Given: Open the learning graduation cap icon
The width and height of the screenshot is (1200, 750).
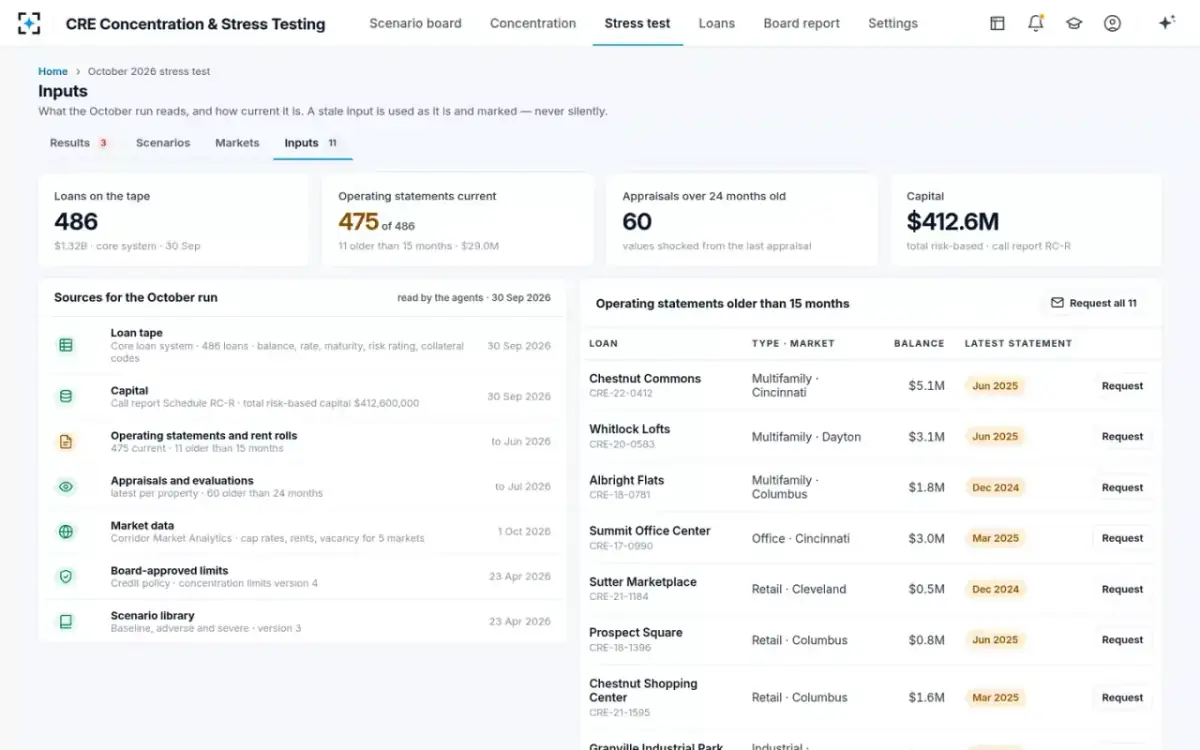Looking at the screenshot, I should pos(1074,23).
